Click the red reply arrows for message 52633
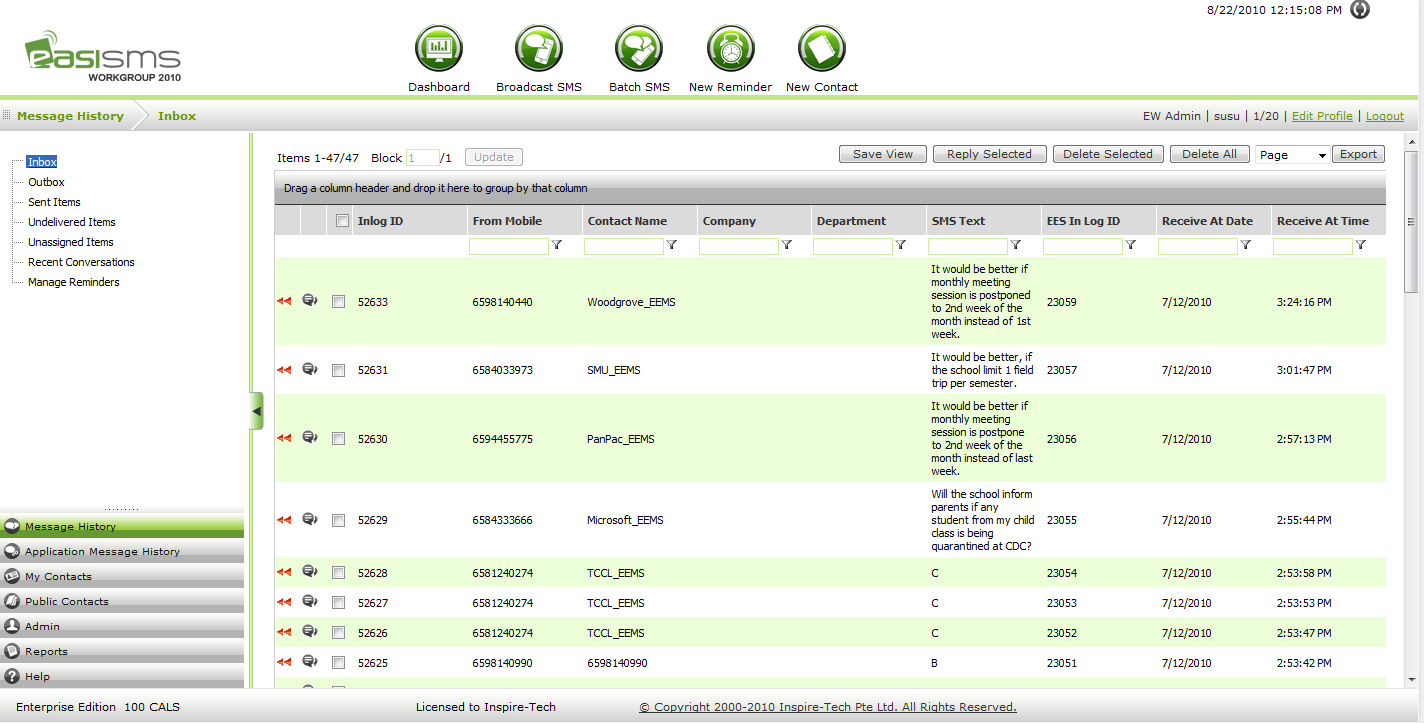Screen dimensions: 1424x723 click(284, 301)
